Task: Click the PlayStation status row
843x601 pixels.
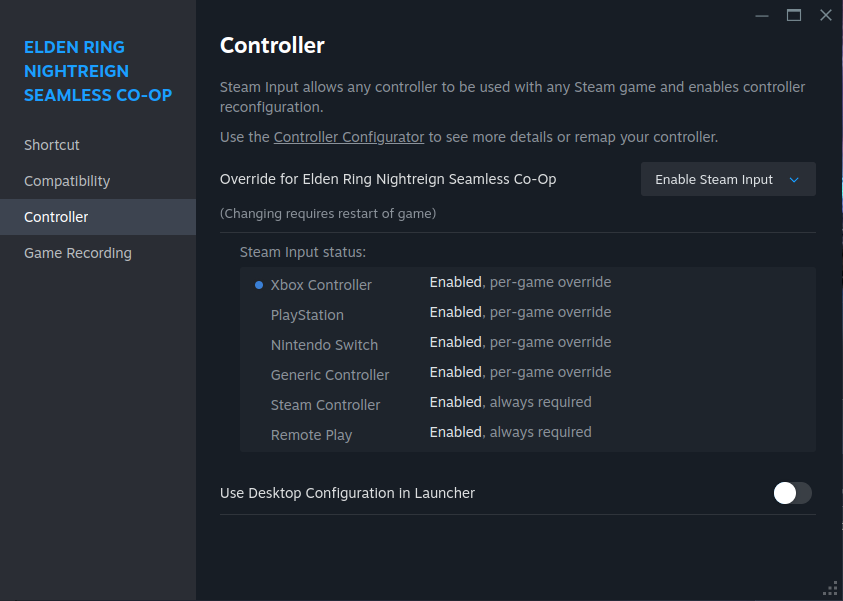Action: coord(307,315)
